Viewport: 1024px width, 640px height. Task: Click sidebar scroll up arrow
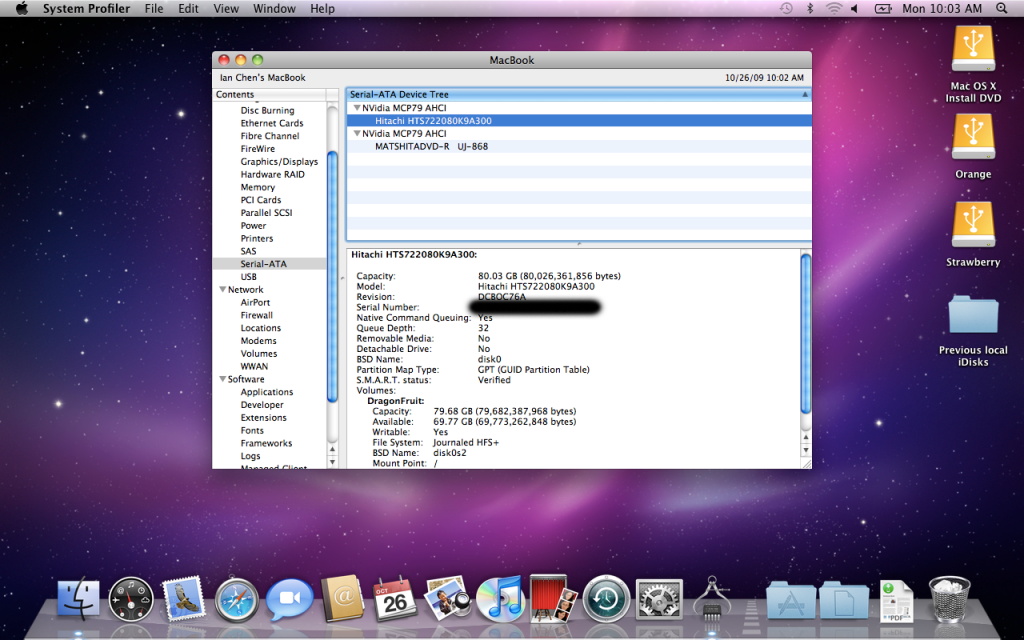coord(332,449)
